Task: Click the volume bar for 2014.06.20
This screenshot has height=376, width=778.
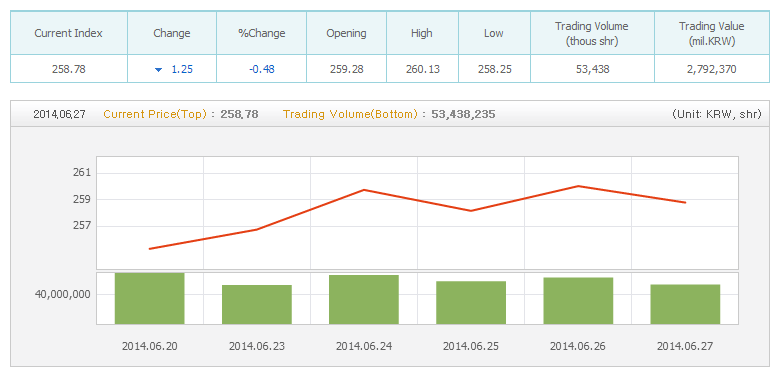Action: click(x=149, y=299)
